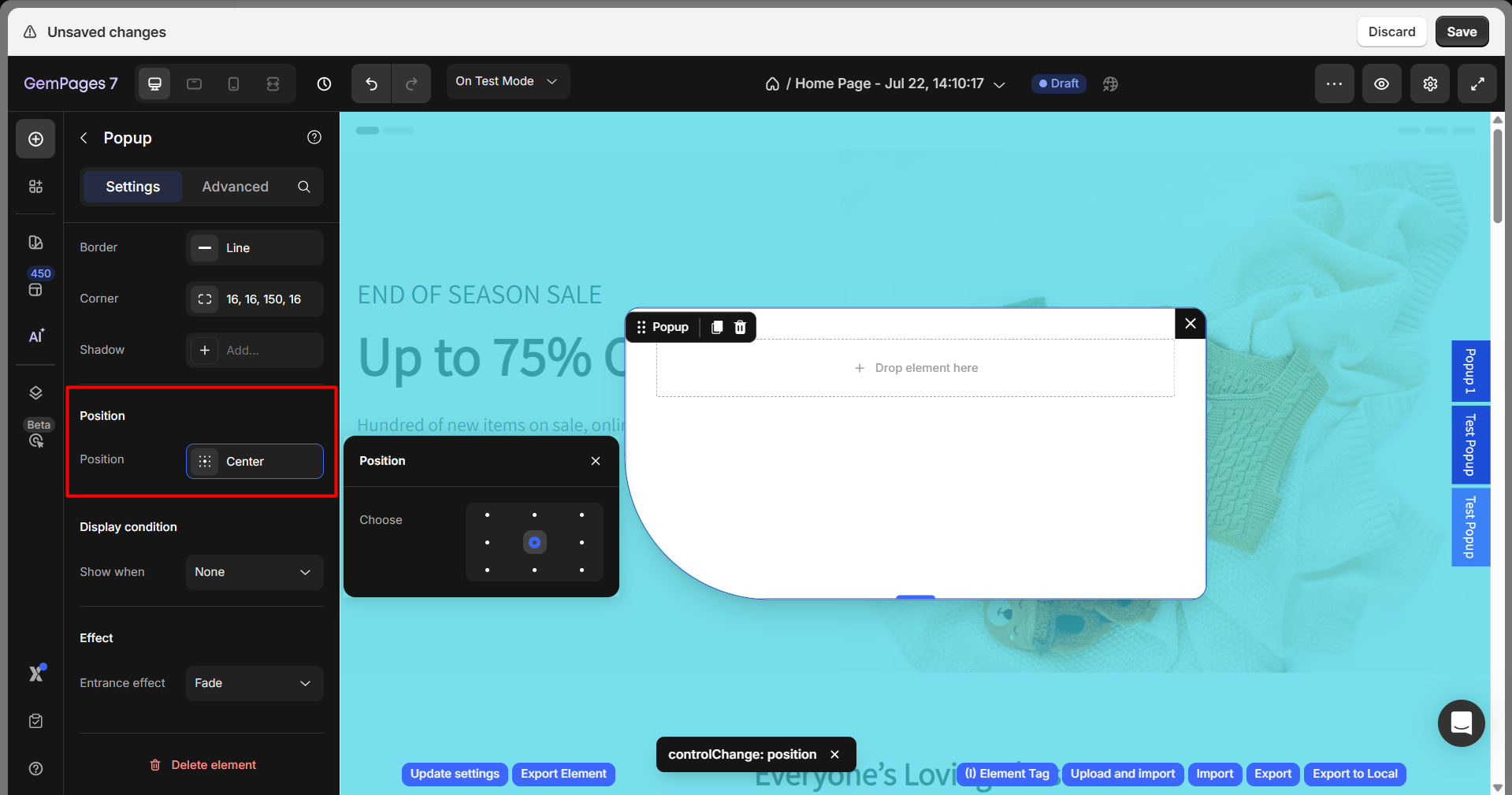
Task: Choose the middle-right position dot
Action: pos(581,542)
